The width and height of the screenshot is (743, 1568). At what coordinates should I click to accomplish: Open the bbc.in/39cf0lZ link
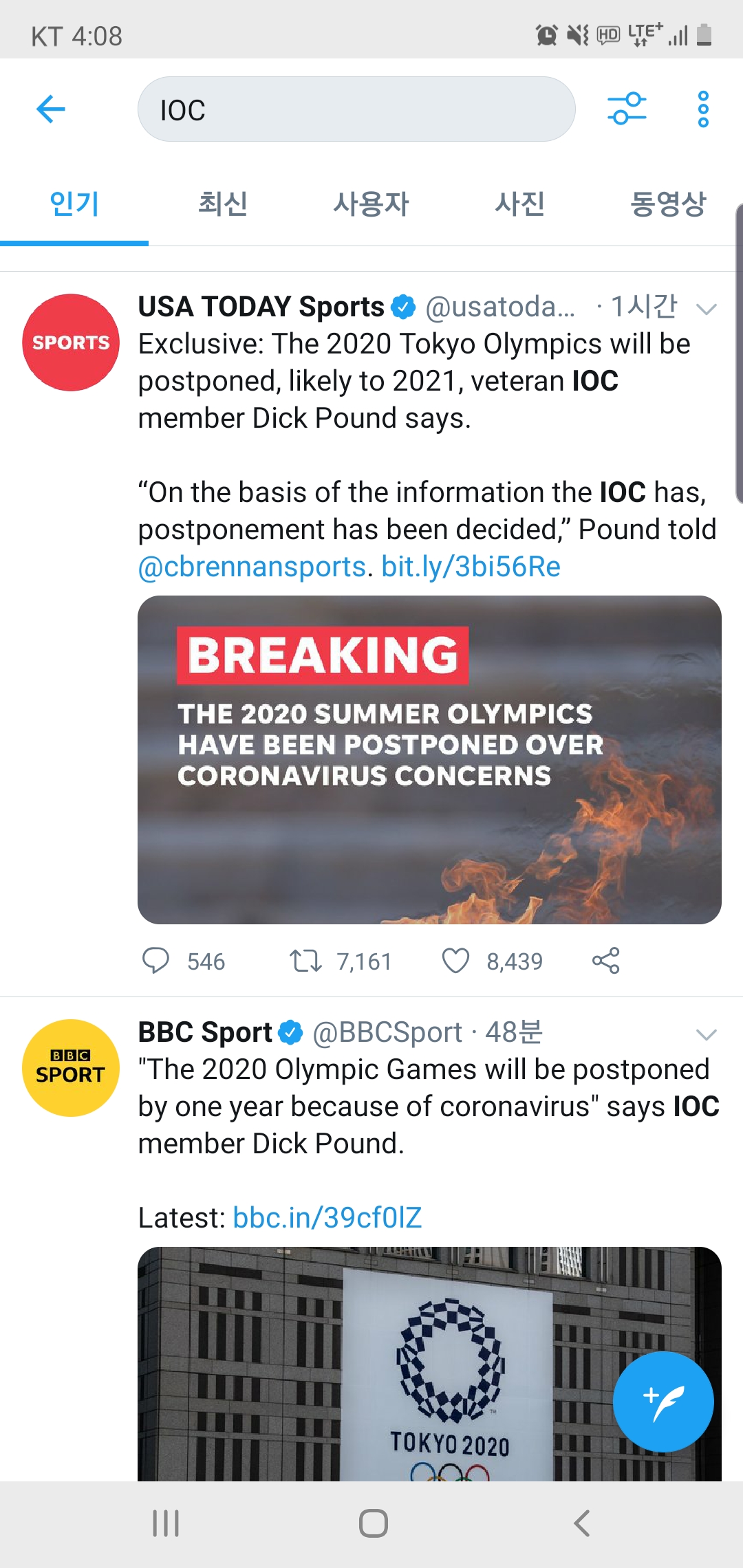tap(327, 1218)
